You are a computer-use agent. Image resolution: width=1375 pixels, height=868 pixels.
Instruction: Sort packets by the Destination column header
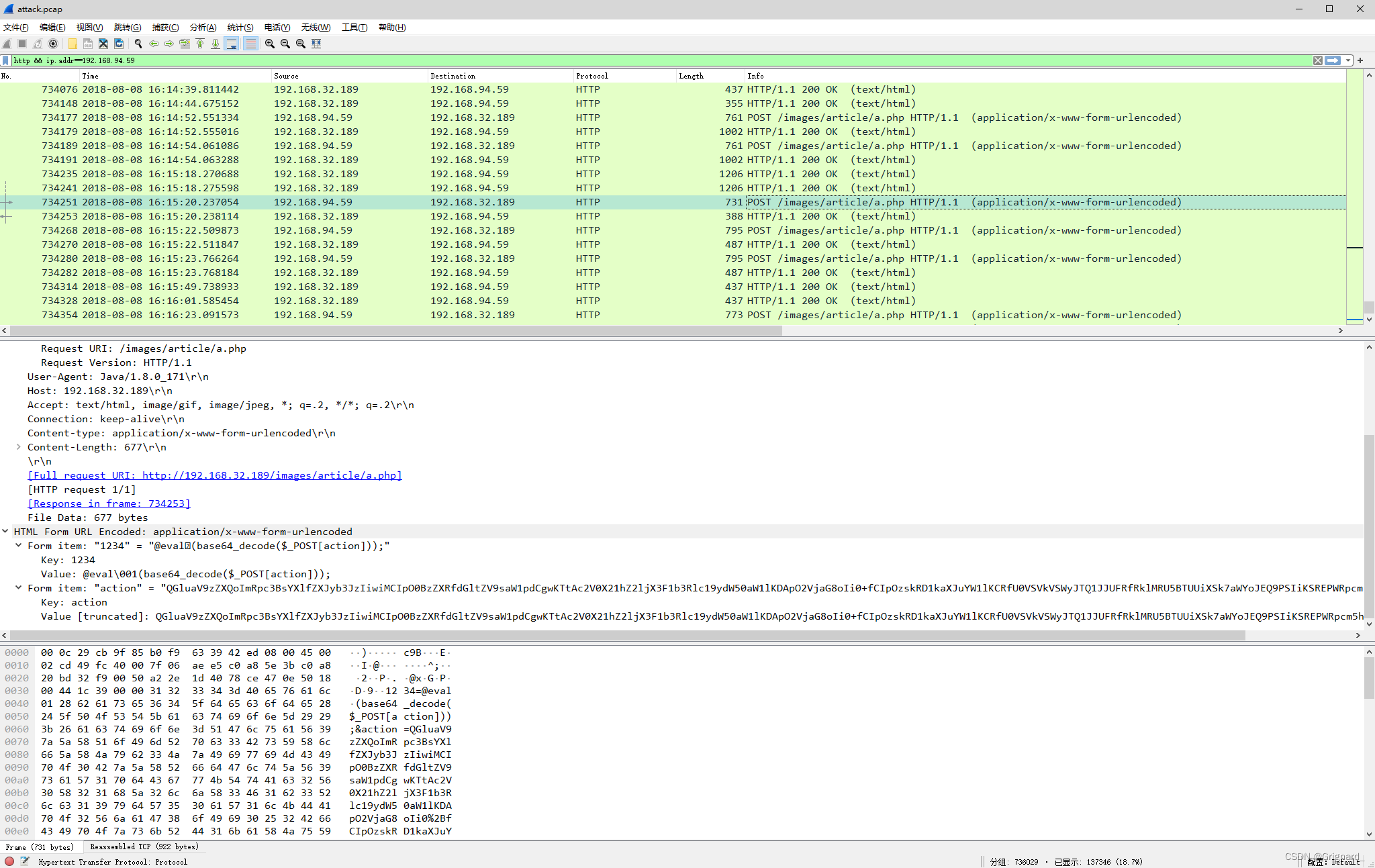click(x=501, y=76)
